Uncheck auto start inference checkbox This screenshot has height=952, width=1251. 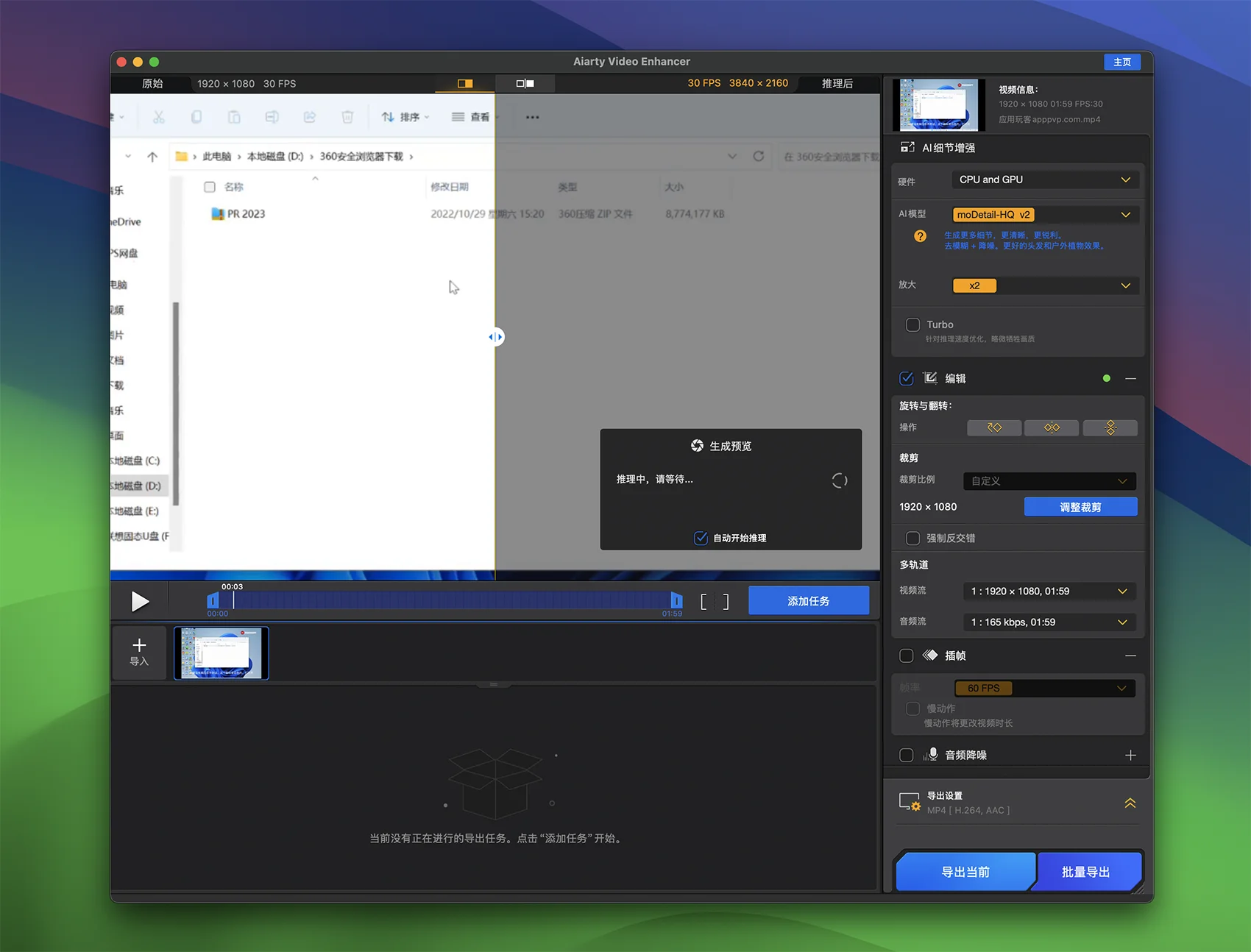(x=701, y=538)
